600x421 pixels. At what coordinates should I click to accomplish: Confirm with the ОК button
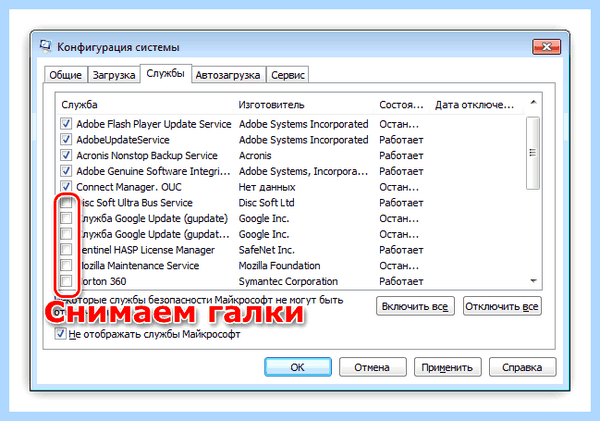pos(298,367)
